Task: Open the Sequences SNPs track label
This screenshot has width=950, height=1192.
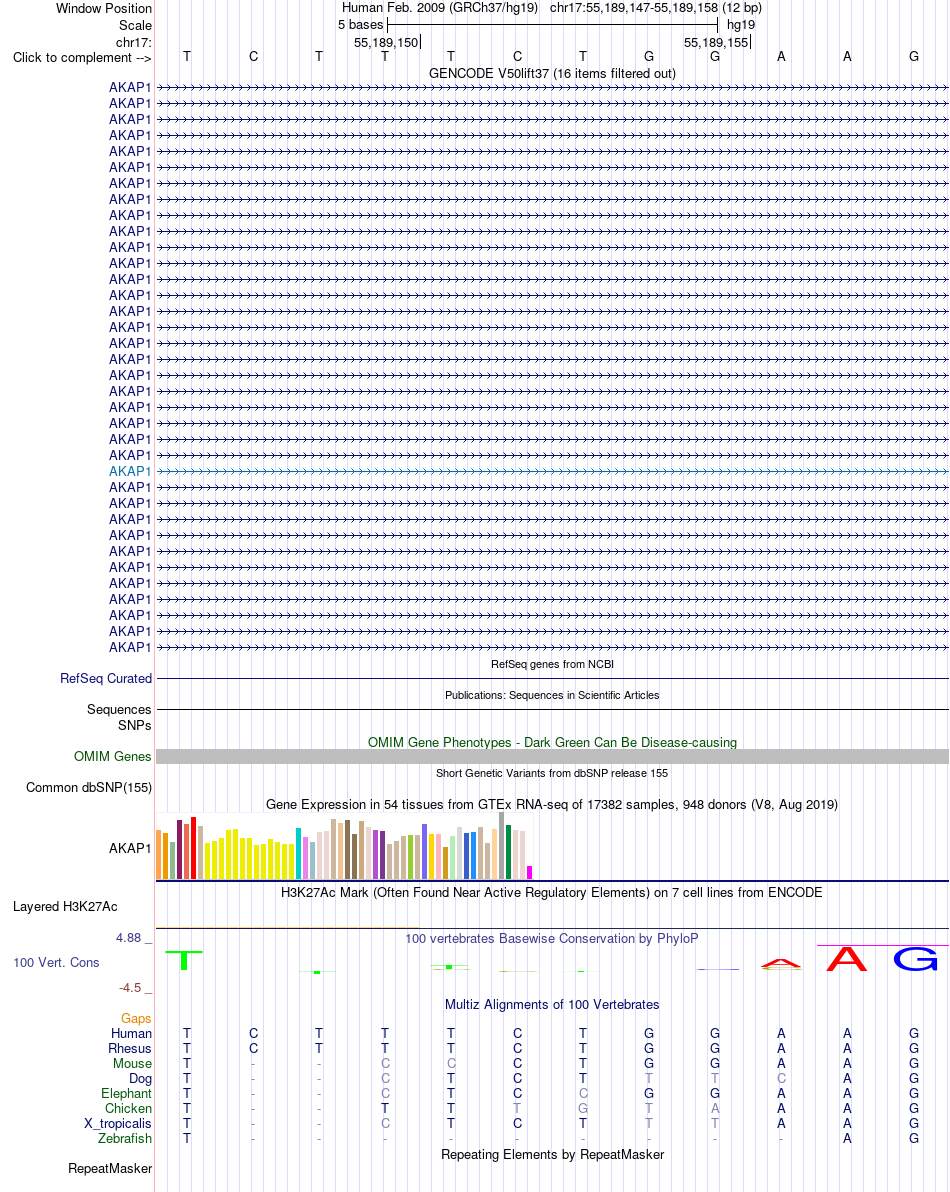Action: [x=119, y=717]
